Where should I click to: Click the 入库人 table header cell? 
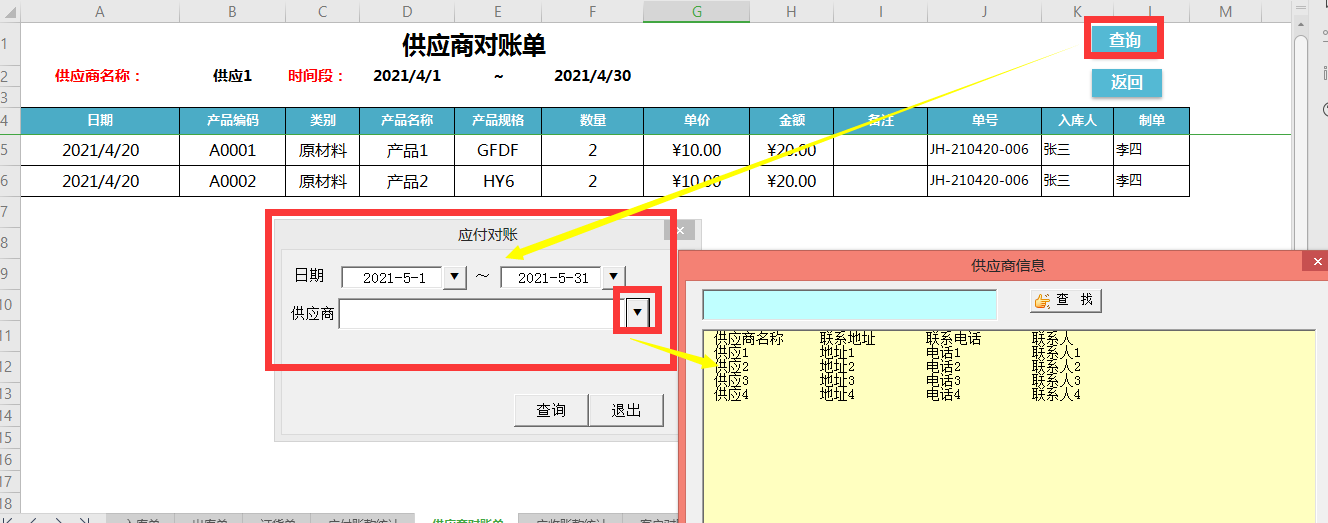tap(1077, 120)
